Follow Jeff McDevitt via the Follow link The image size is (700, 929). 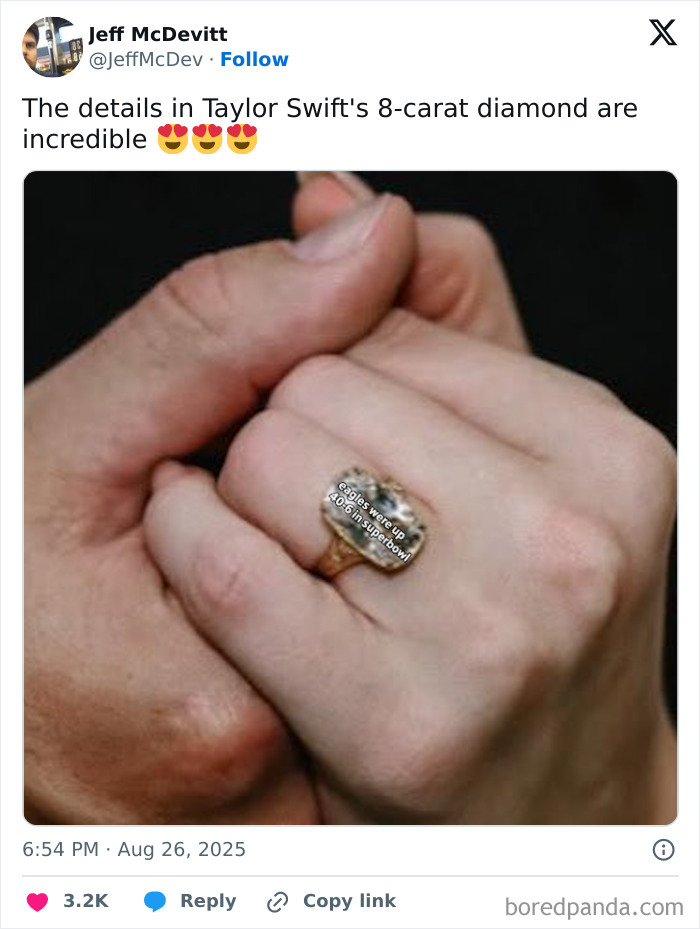tap(254, 59)
